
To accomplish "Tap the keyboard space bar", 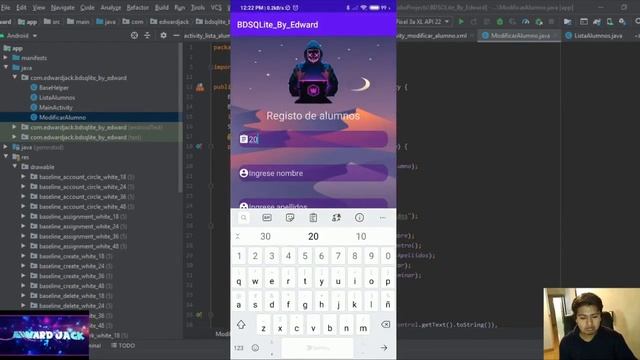I will pyautogui.click(x=318, y=348).
